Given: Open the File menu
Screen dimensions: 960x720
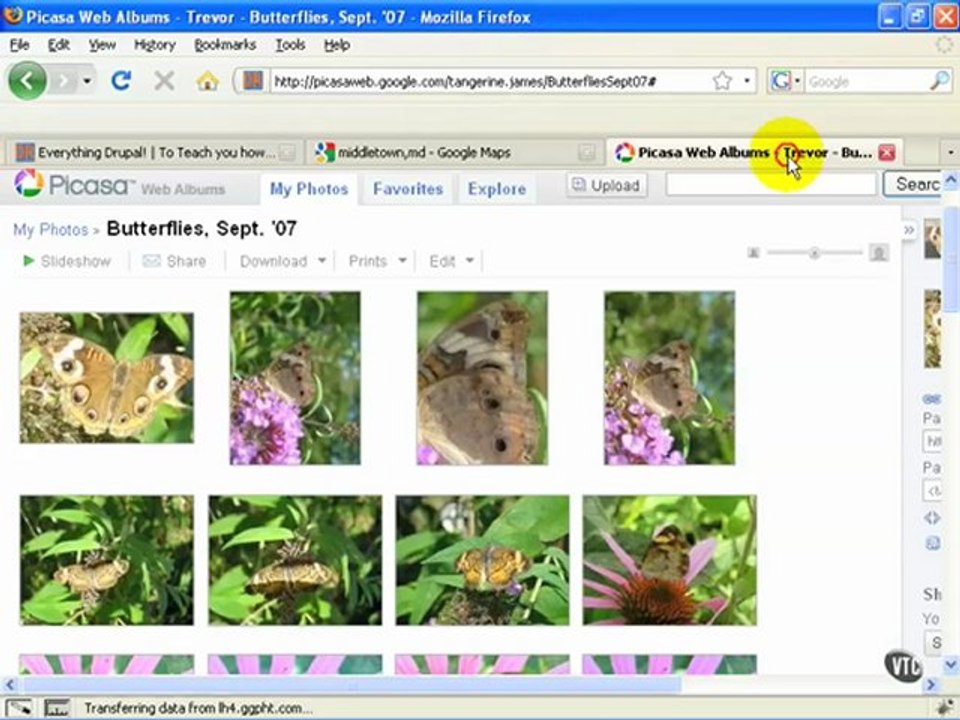Looking at the screenshot, I should coord(19,45).
